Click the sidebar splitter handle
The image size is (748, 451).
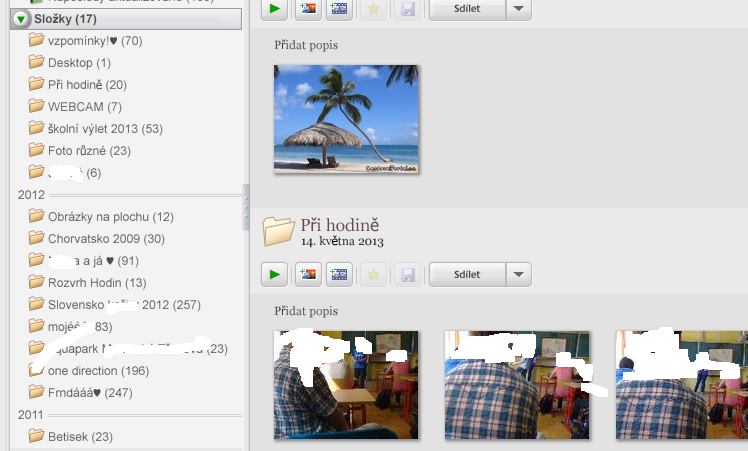coord(246,208)
